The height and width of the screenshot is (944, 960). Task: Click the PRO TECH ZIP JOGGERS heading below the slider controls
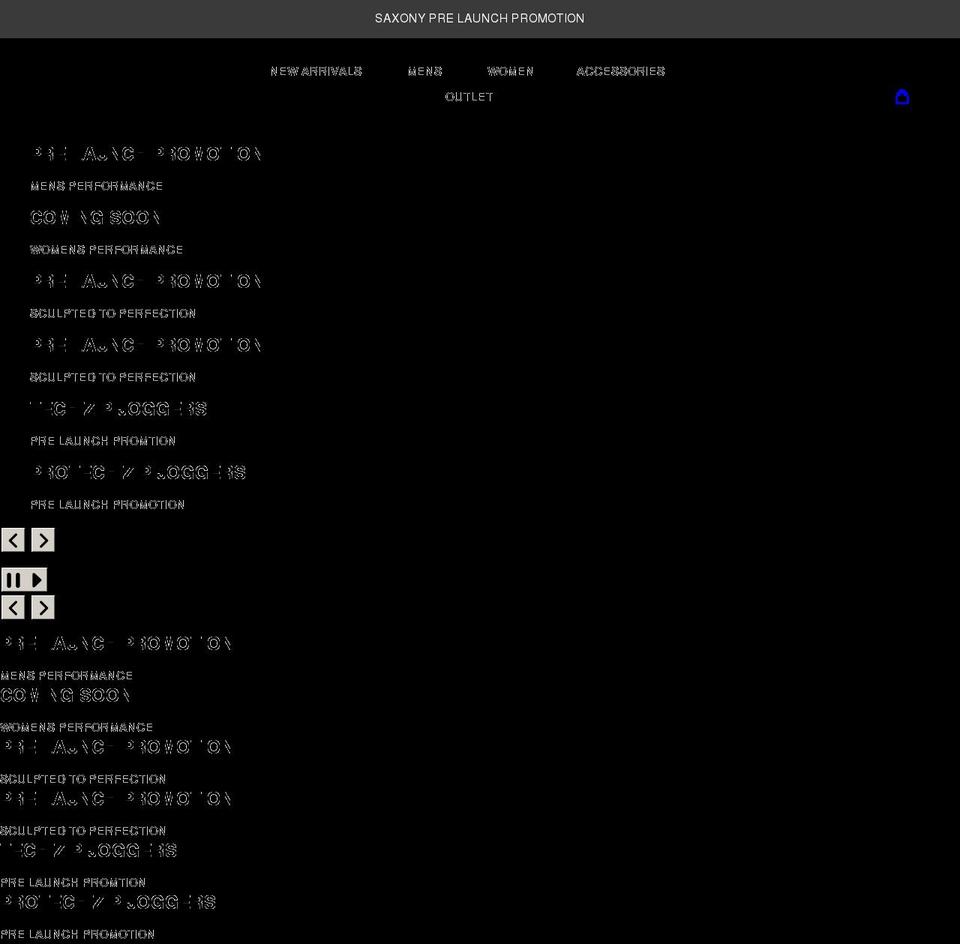pyautogui.click(x=108, y=902)
